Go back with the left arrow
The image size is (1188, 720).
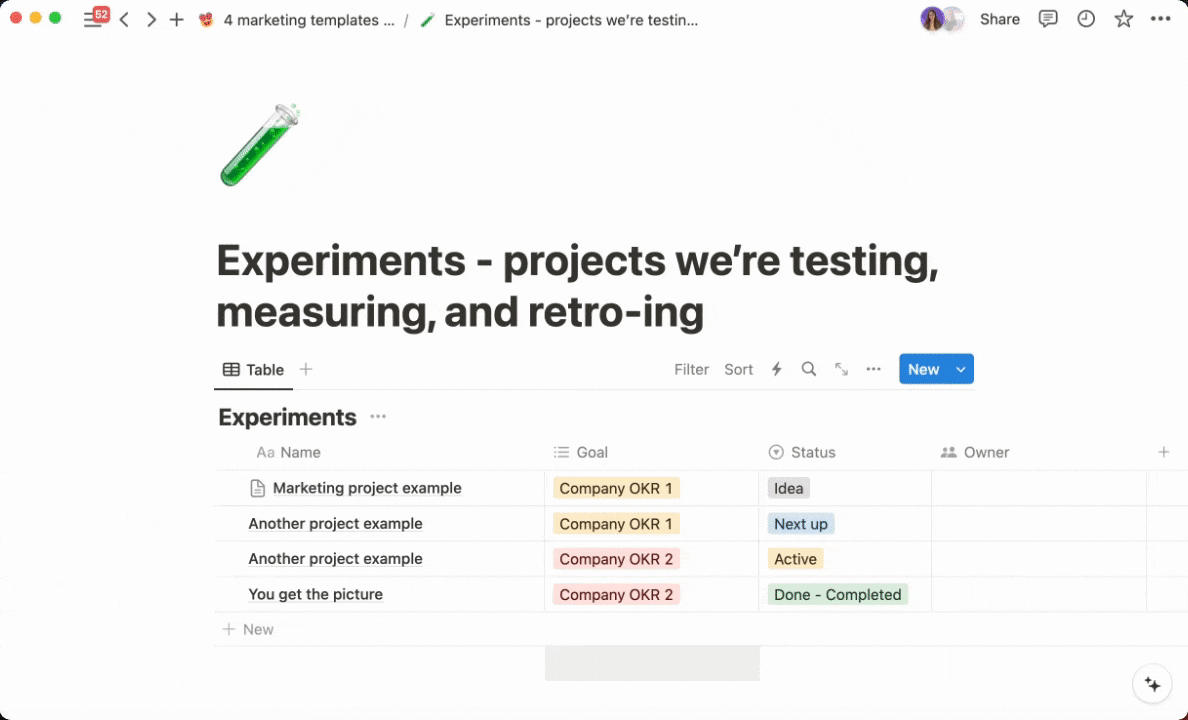(x=124, y=20)
